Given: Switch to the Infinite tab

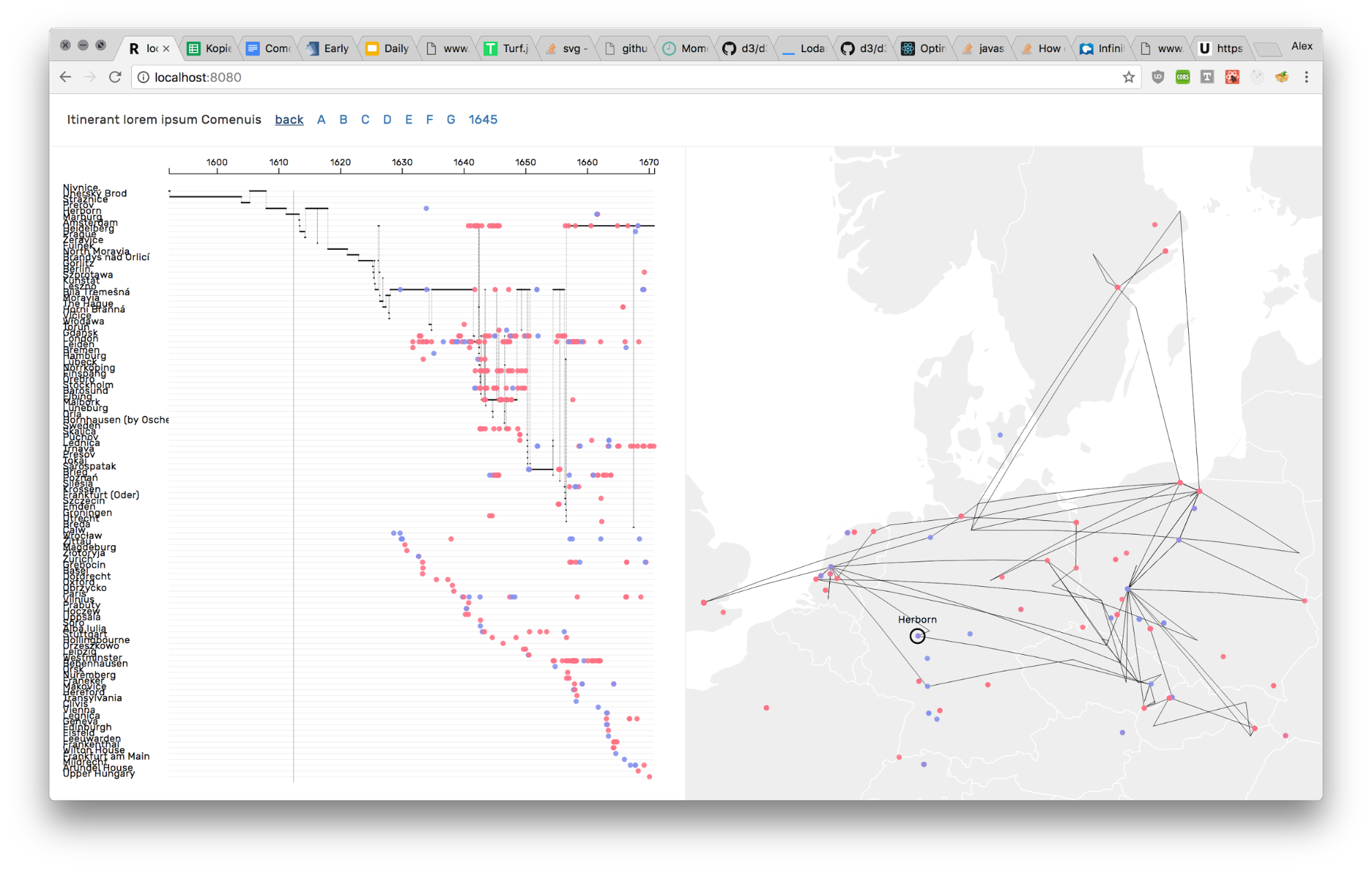Looking at the screenshot, I should click(x=1102, y=48).
